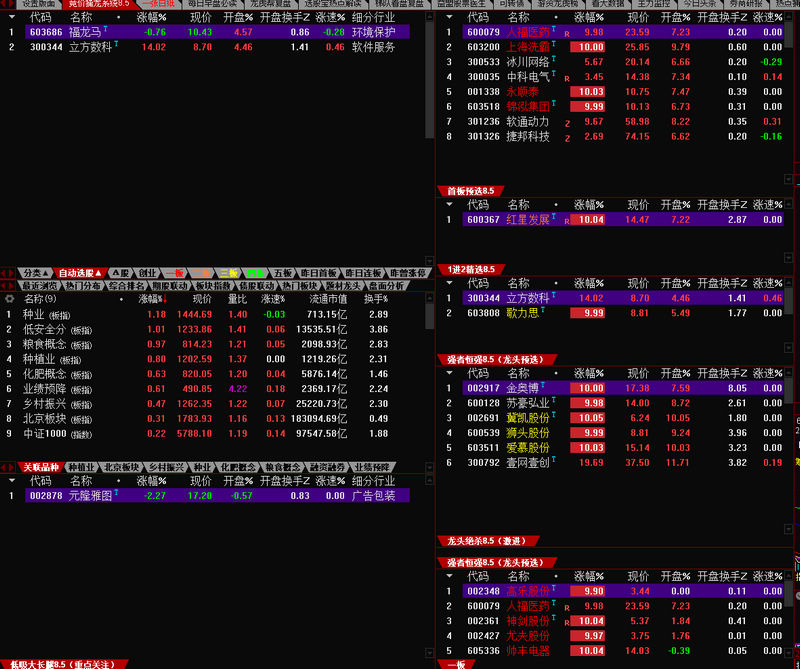Open header dropdown triangle of 元隆雅图 table
The image size is (800, 669).
pyautogui.click(x=12, y=480)
